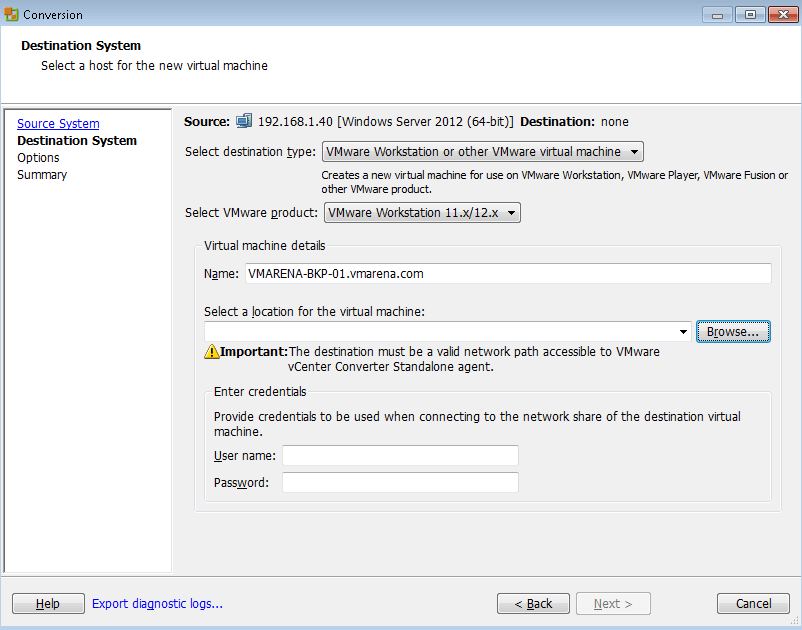Focus the Password field

pos(400,482)
